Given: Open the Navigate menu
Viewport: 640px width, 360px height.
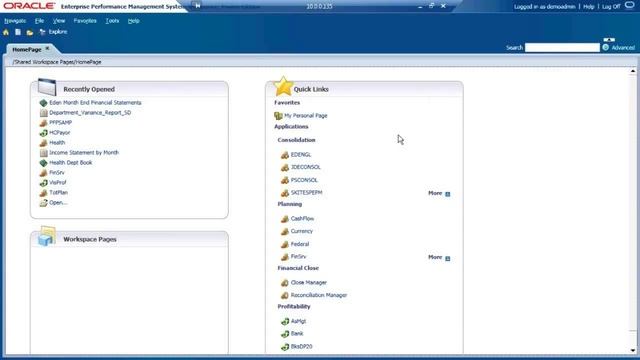Looking at the screenshot, I should click(15, 21).
